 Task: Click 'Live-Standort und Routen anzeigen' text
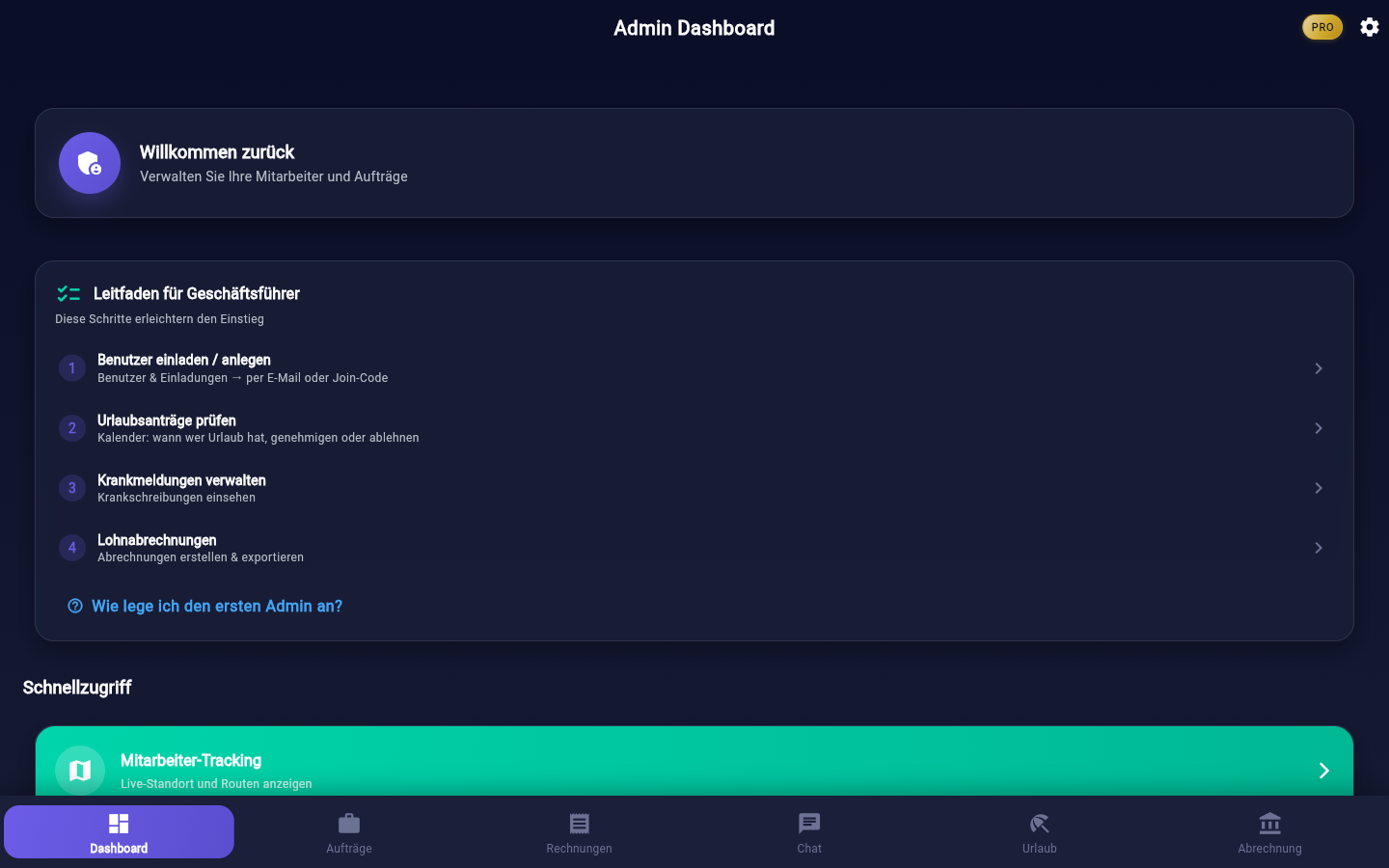pyautogui.click(x=216, y=784)
